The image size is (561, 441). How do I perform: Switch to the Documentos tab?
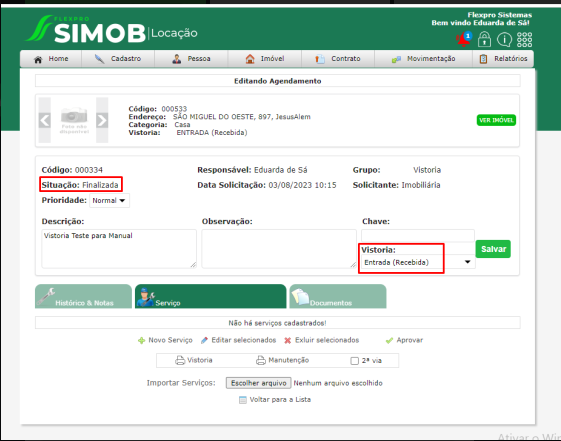click(x=338, y=296)
